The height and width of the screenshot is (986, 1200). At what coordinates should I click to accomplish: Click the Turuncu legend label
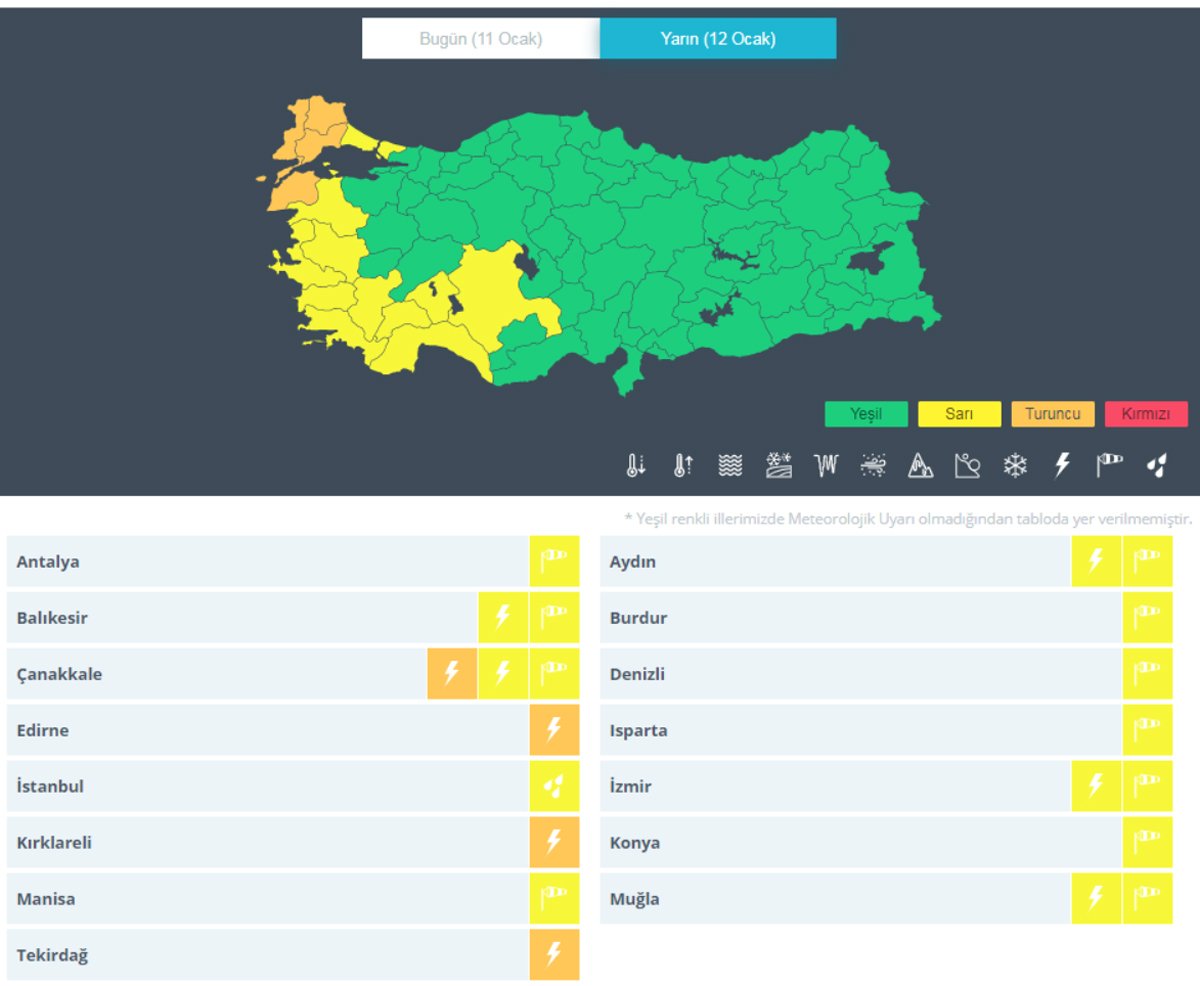tap(1052, 414)
